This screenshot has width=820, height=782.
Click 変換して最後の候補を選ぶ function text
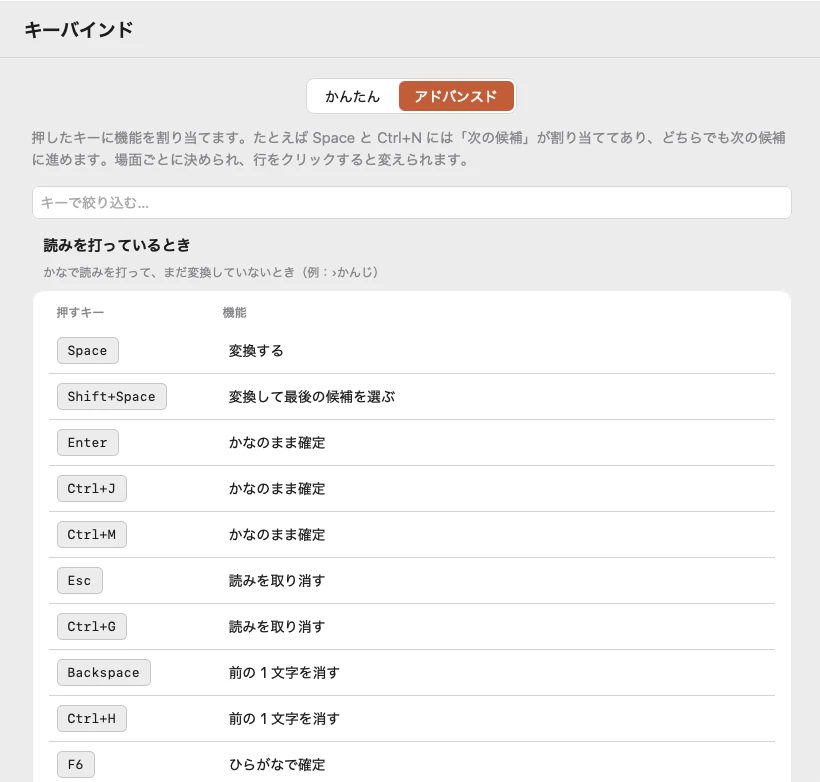tap(312, 396)
